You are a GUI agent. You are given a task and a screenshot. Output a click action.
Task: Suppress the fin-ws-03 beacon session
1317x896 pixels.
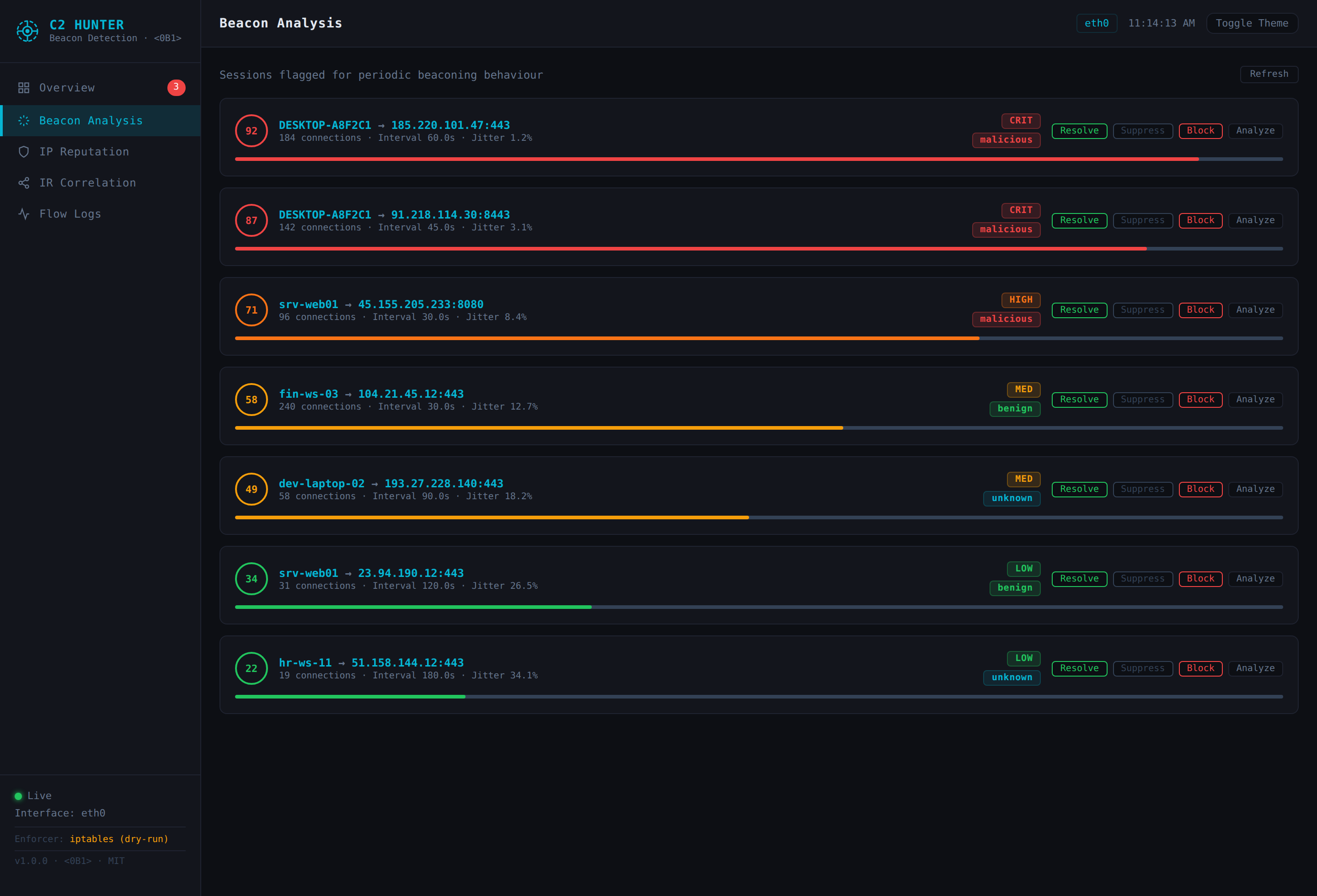click(1142, 400)
